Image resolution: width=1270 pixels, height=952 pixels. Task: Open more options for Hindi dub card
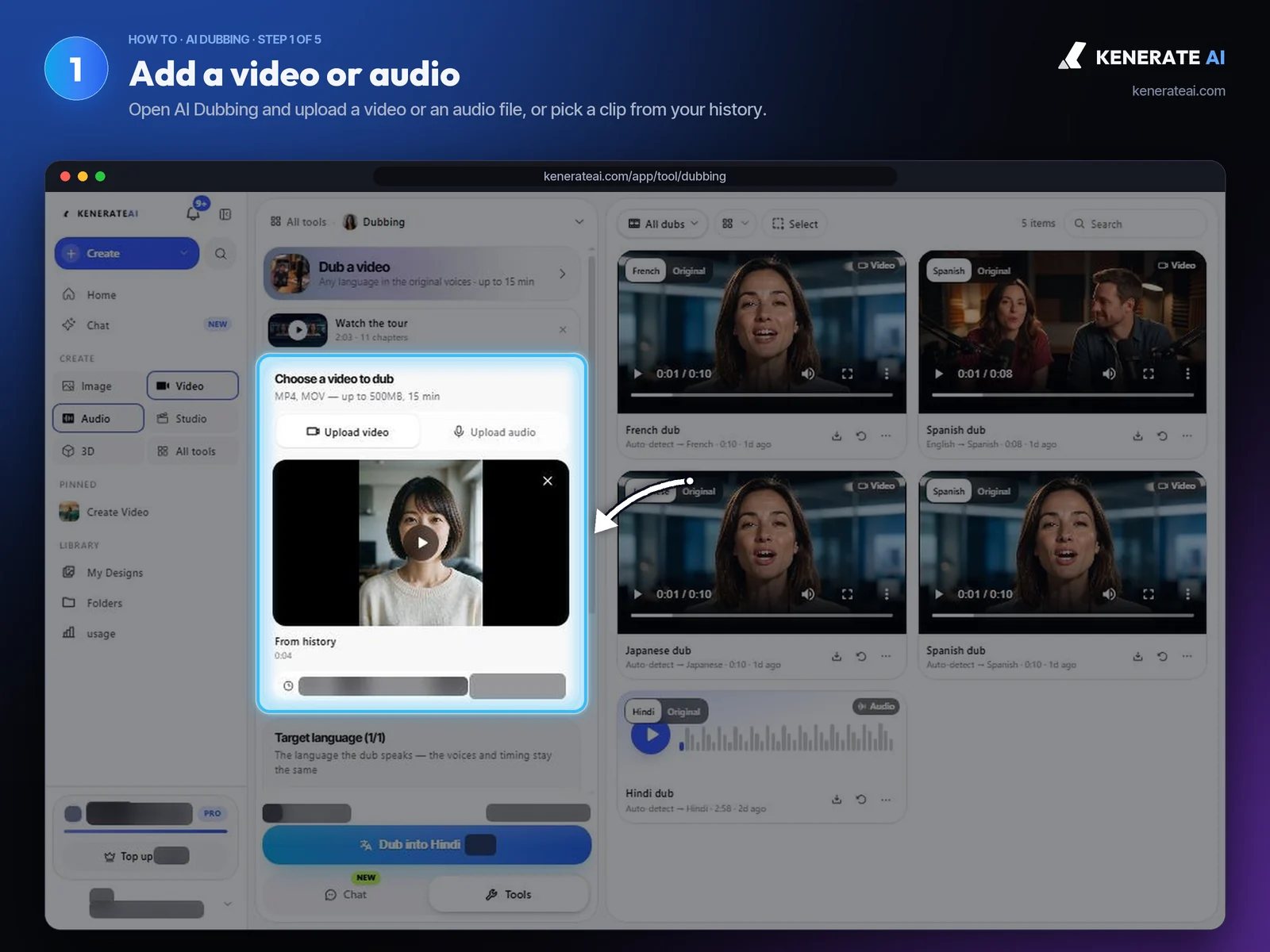click(886, 800)
